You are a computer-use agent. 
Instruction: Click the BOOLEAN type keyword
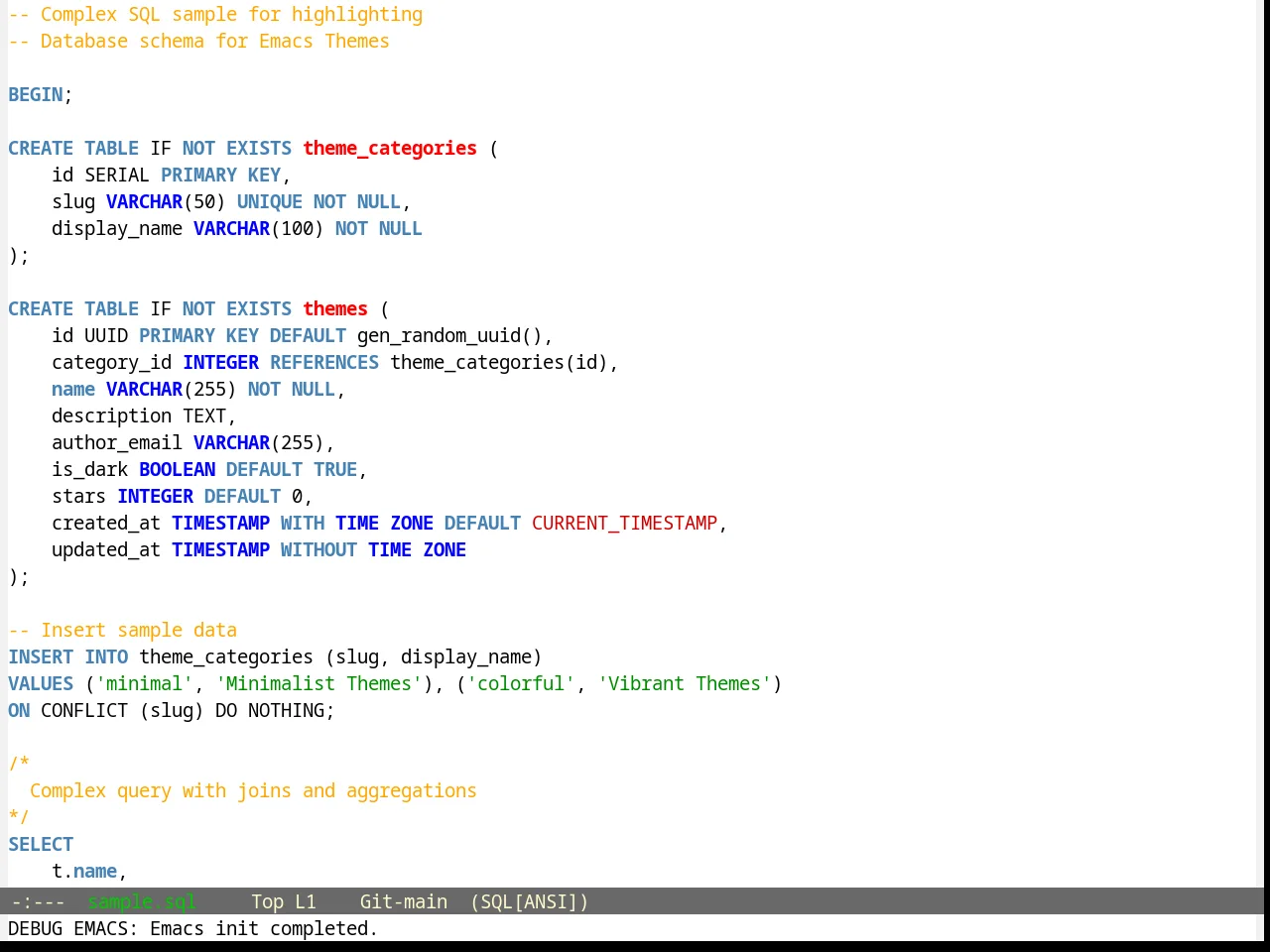pos(177,469)
